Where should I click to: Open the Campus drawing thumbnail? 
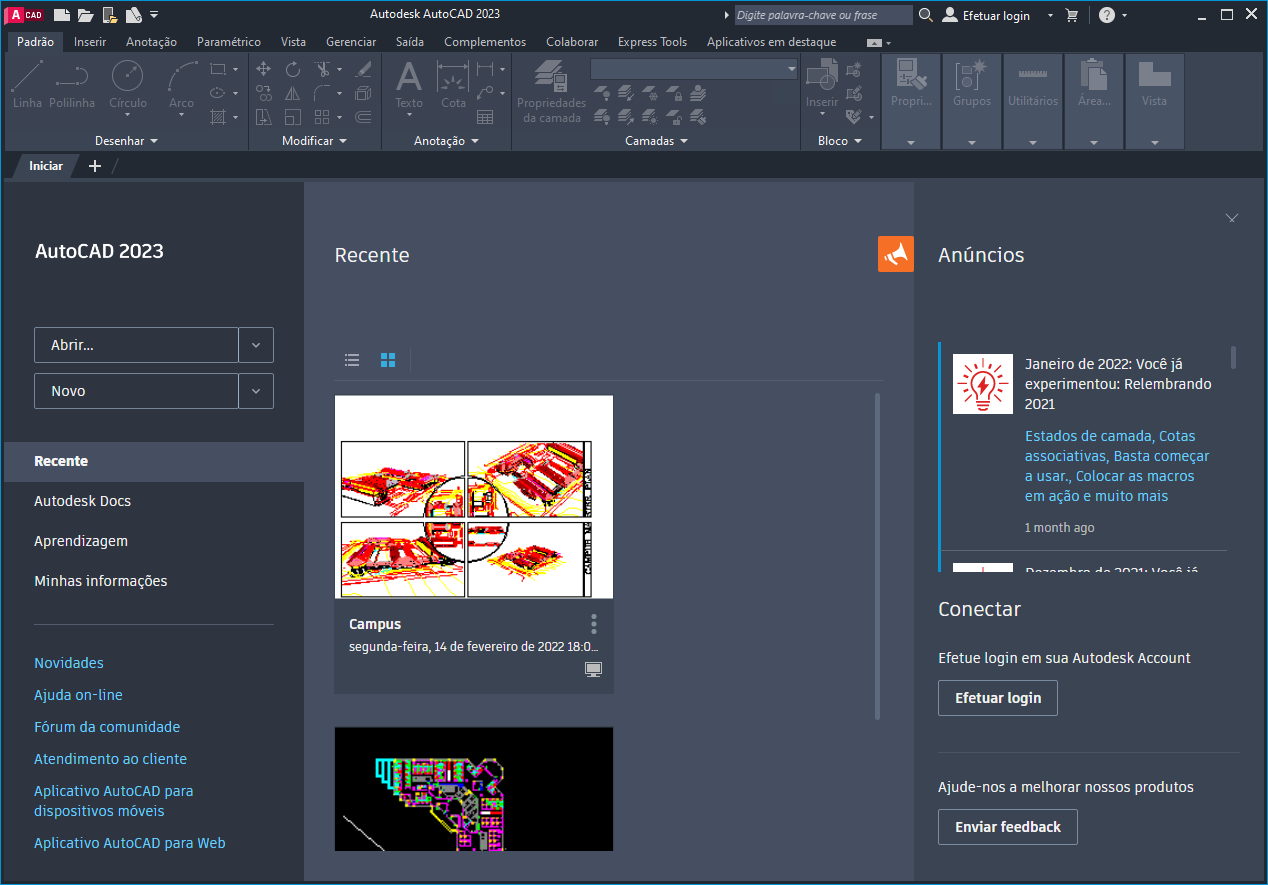pyautogui.click(x=474, y=497)
